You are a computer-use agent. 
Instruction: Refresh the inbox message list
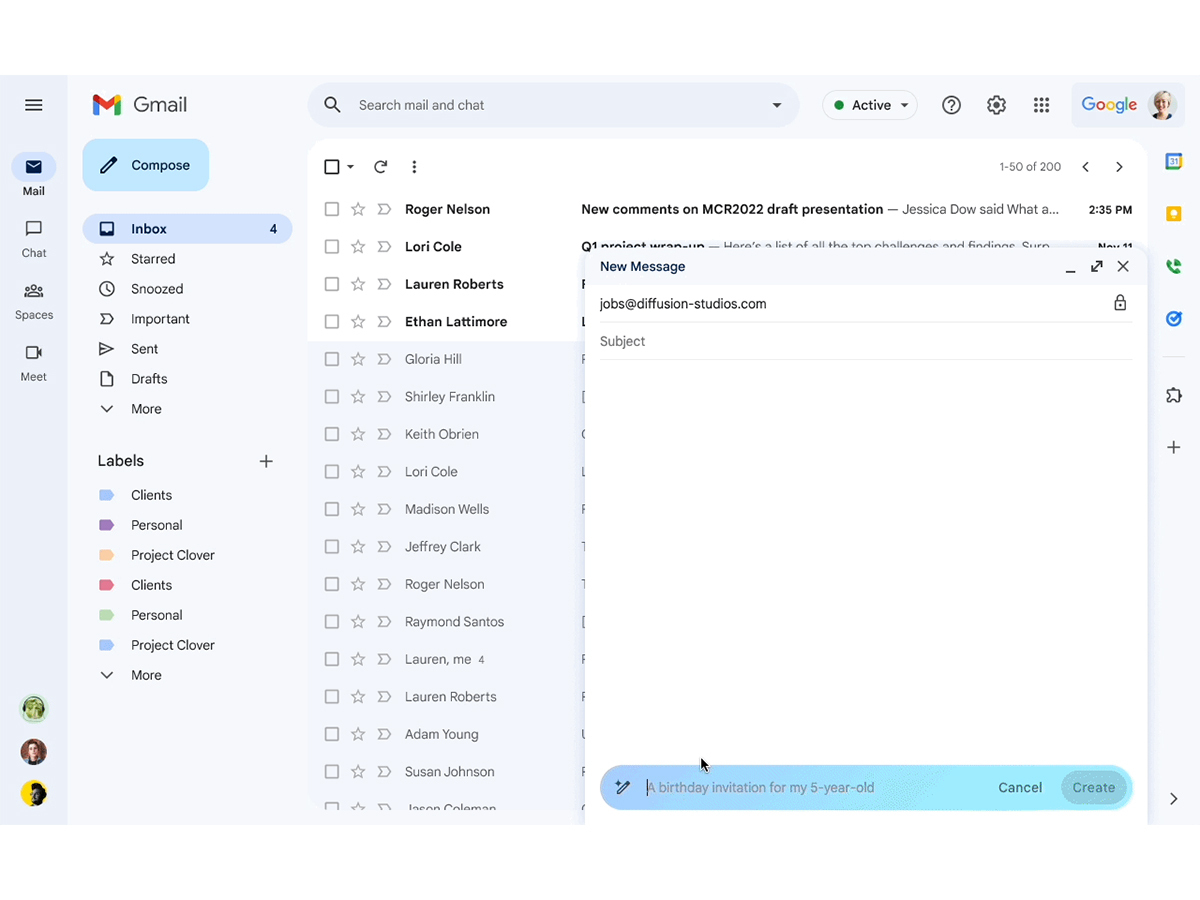tap(380, 167)
